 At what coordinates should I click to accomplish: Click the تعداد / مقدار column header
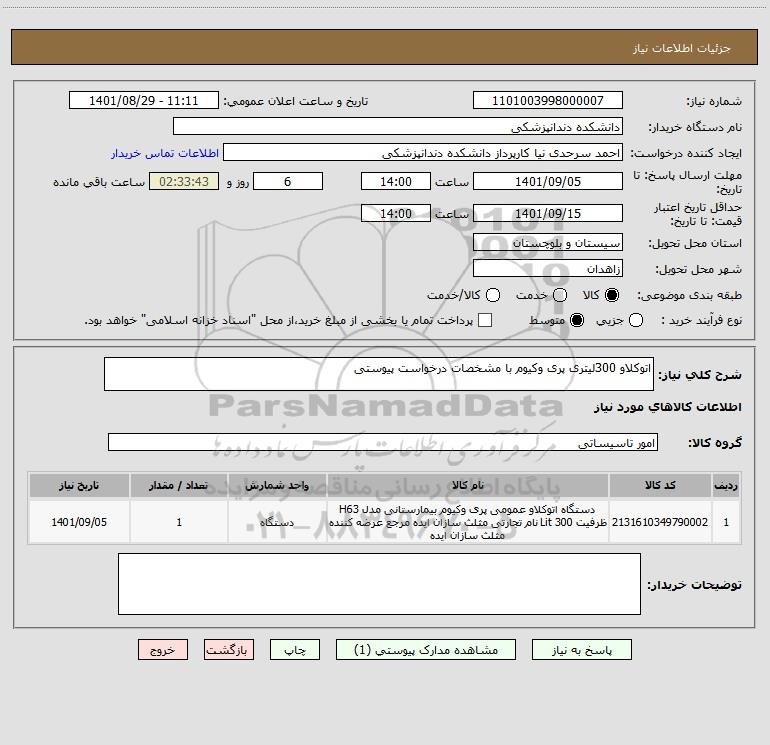coord(179,486)
